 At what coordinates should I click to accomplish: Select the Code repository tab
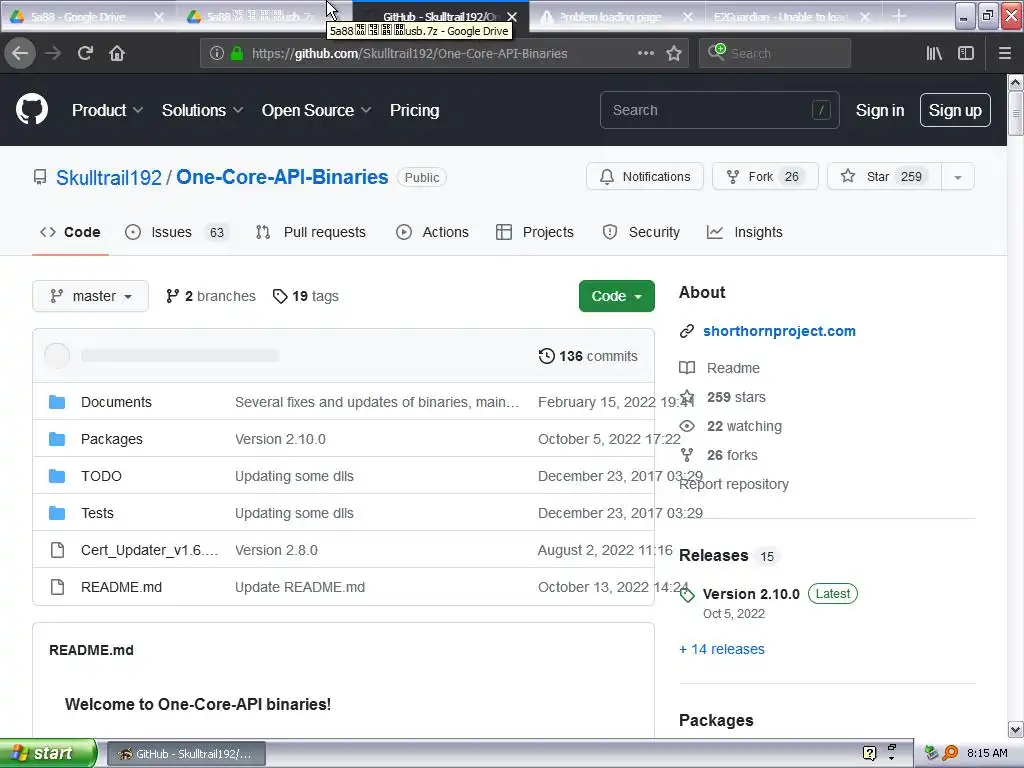tap(70, 232)
